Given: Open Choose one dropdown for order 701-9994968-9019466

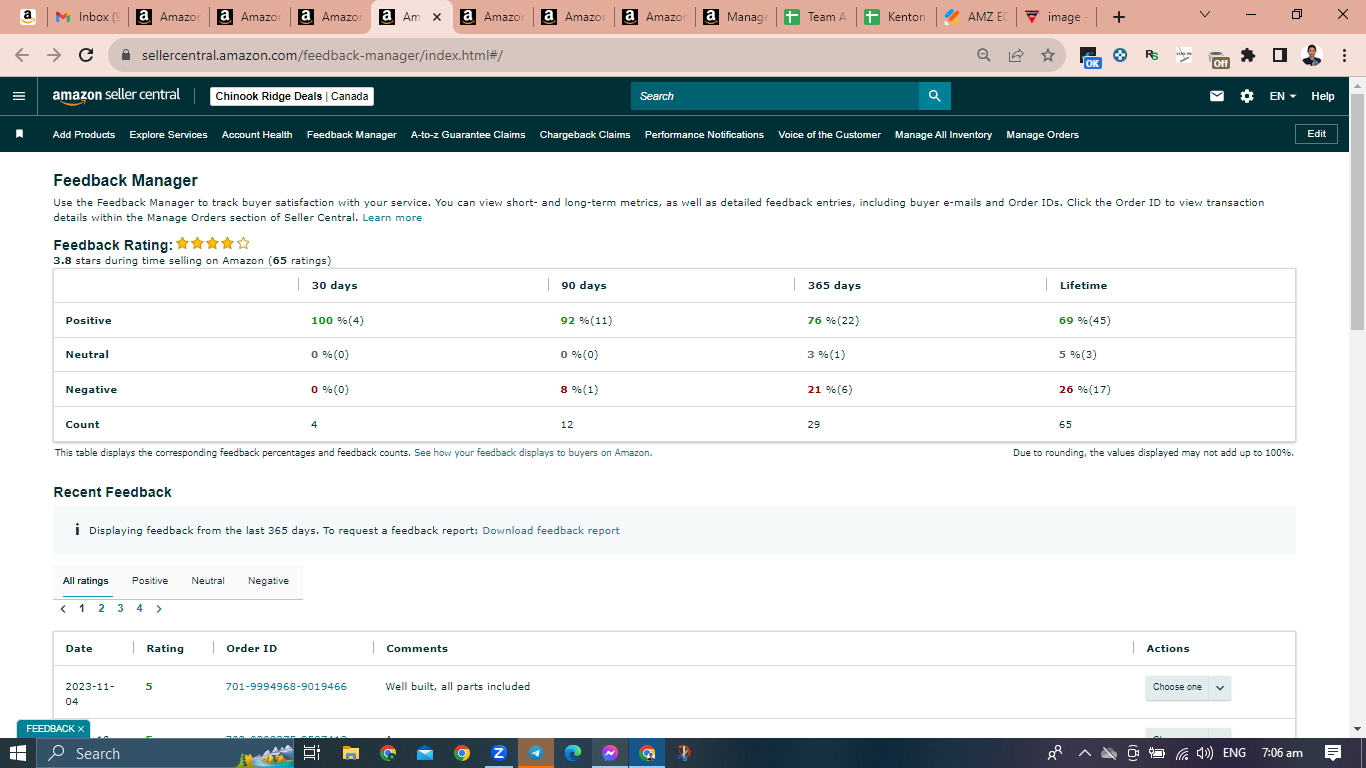Looking at the screenshot, I should click(x=1188, y=688).
